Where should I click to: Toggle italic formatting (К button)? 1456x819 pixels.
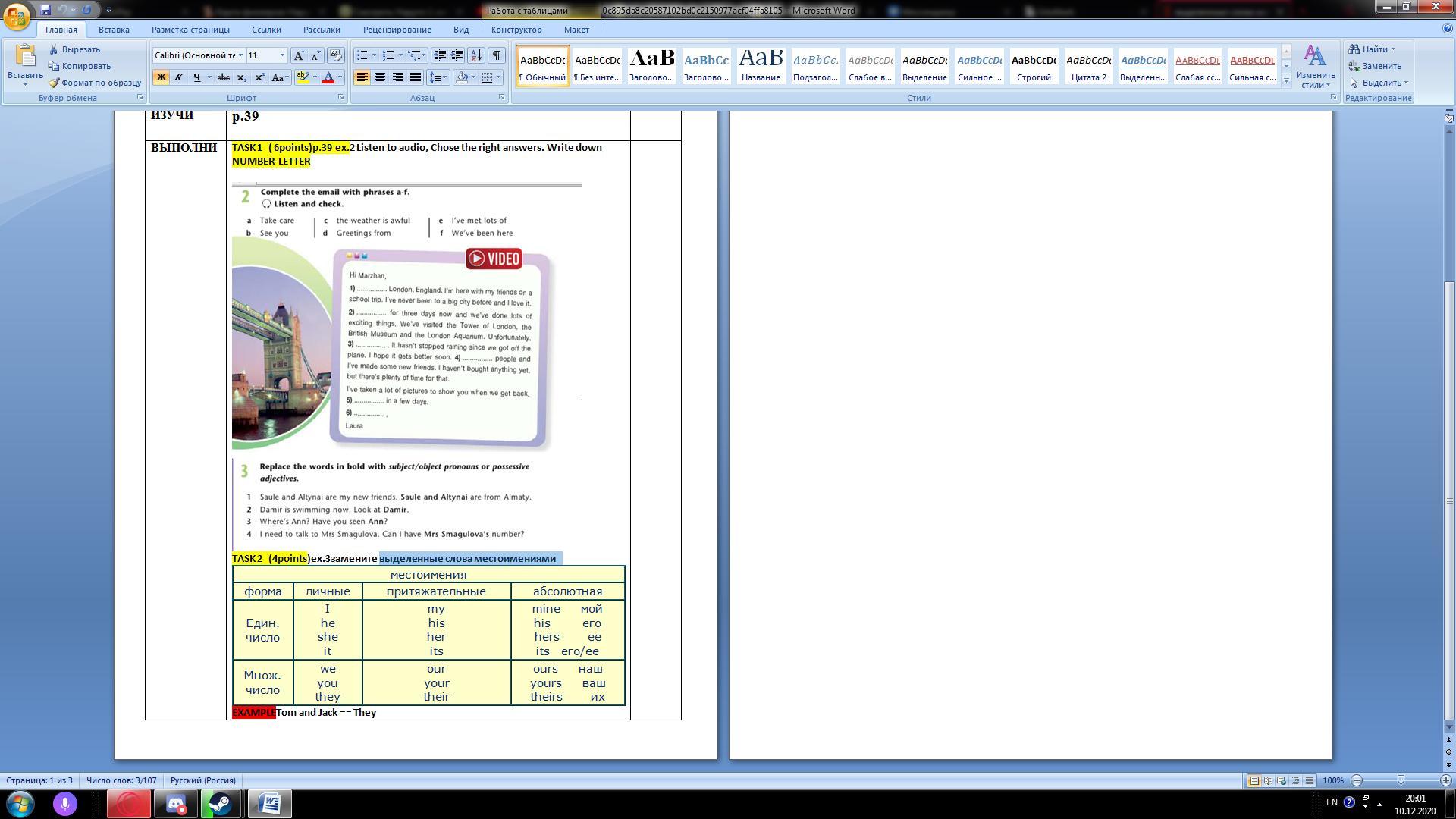pyautogui.click(x=179, y=77)
